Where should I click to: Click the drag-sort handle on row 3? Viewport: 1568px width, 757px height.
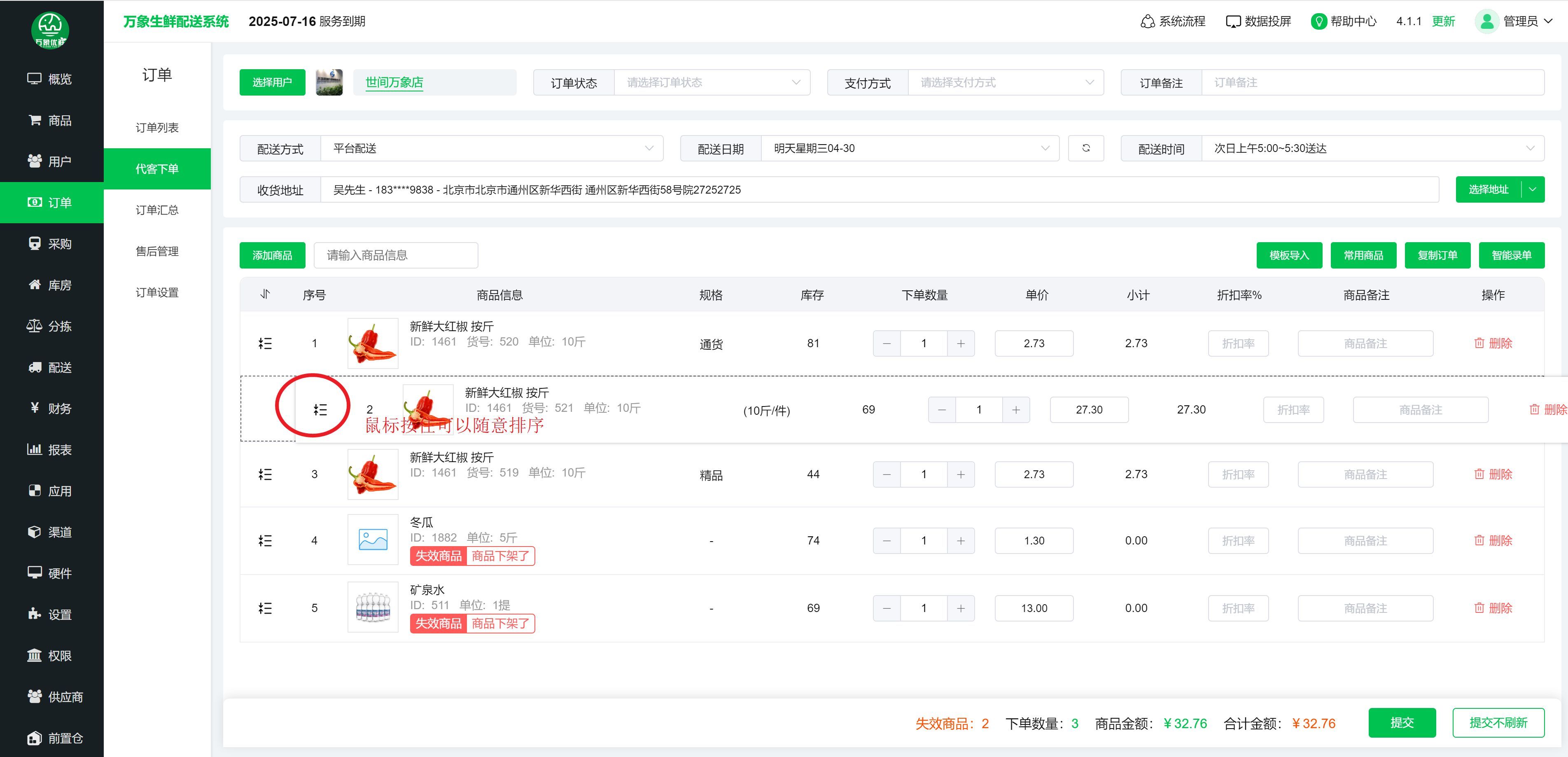pos(265,474)
